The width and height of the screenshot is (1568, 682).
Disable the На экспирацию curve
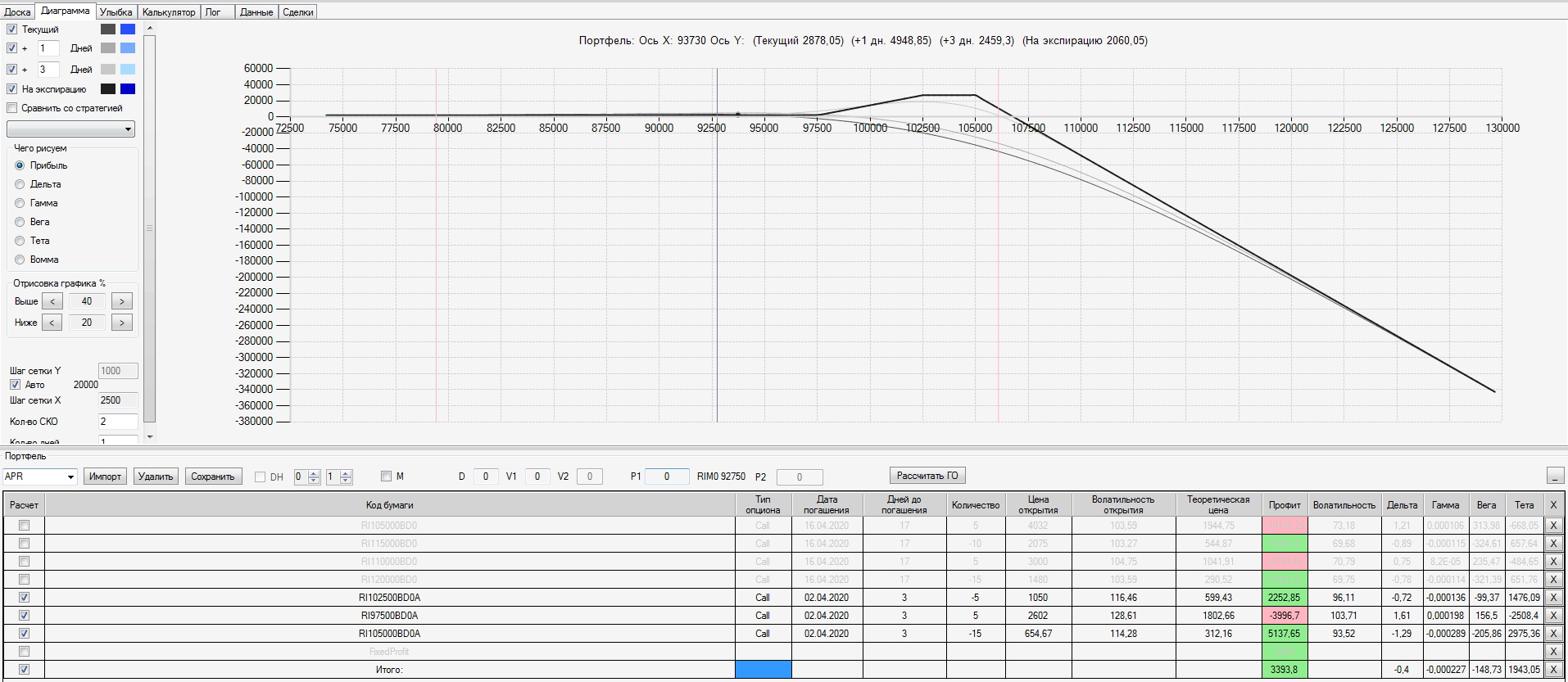click(x=11, y=89)
